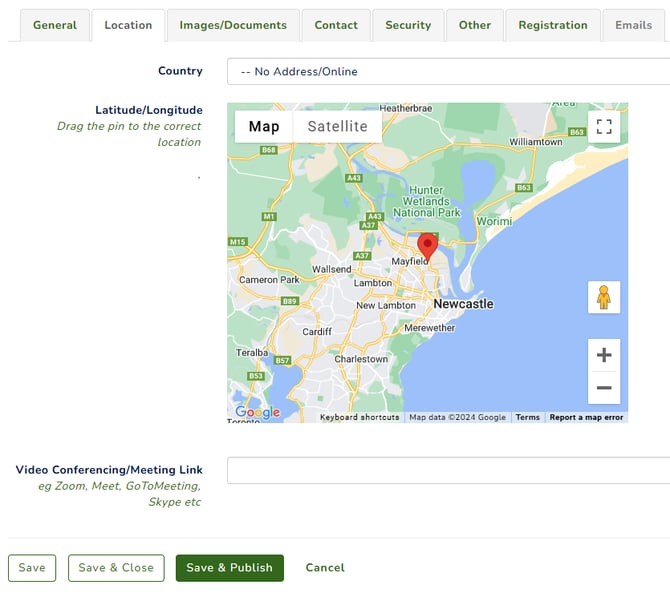Click the B53 road shield on the map

pos(256,376)
